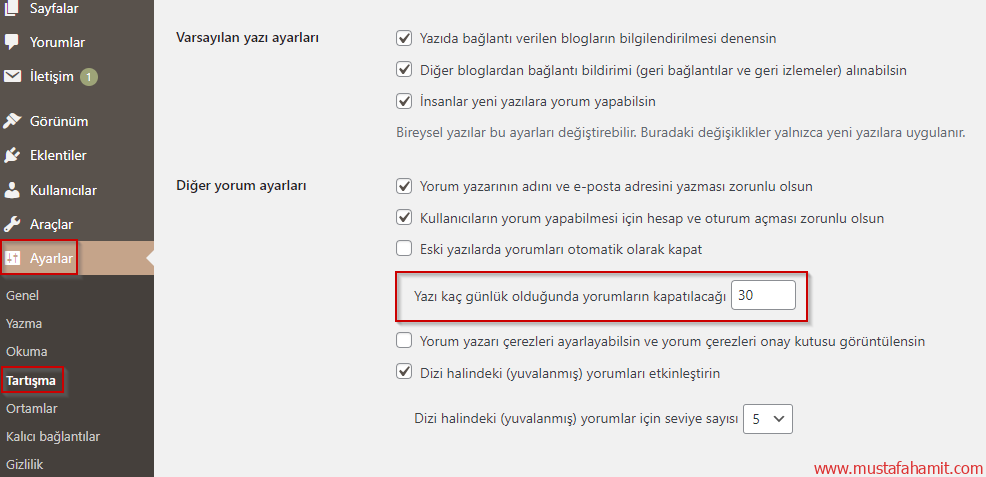Disable threaded (yuvalanmış) comments checkbox
This screenshot has height=477, width=986.
click(404, 373)
